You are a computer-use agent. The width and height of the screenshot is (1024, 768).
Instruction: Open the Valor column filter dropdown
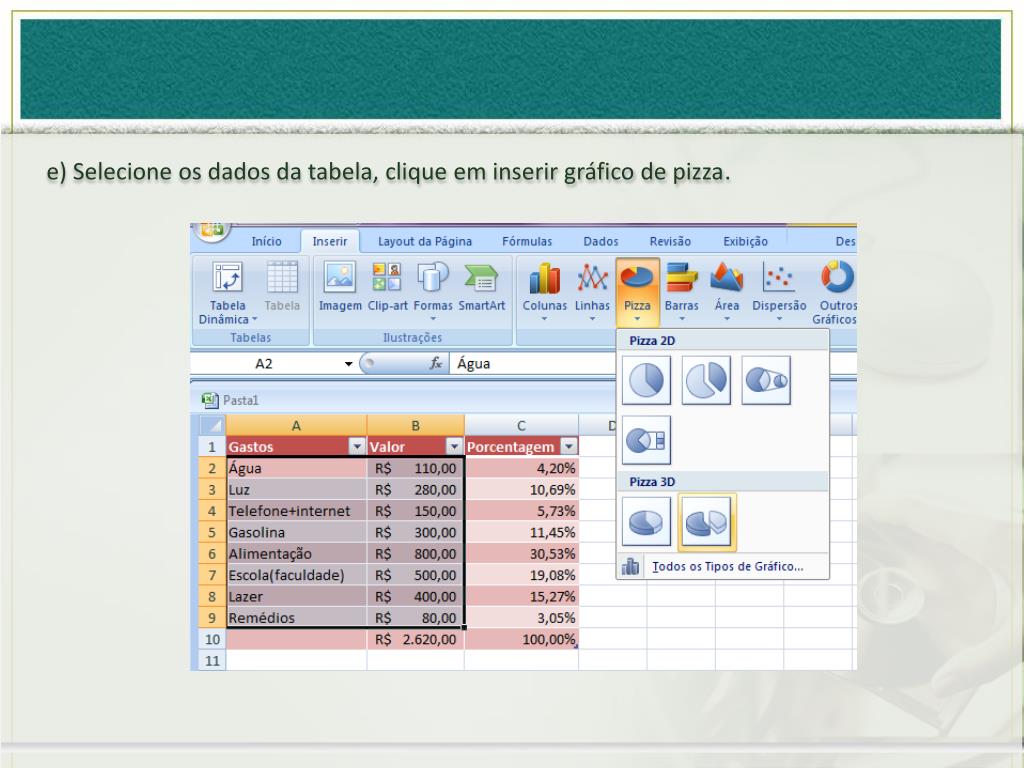(x=454, y=447)
